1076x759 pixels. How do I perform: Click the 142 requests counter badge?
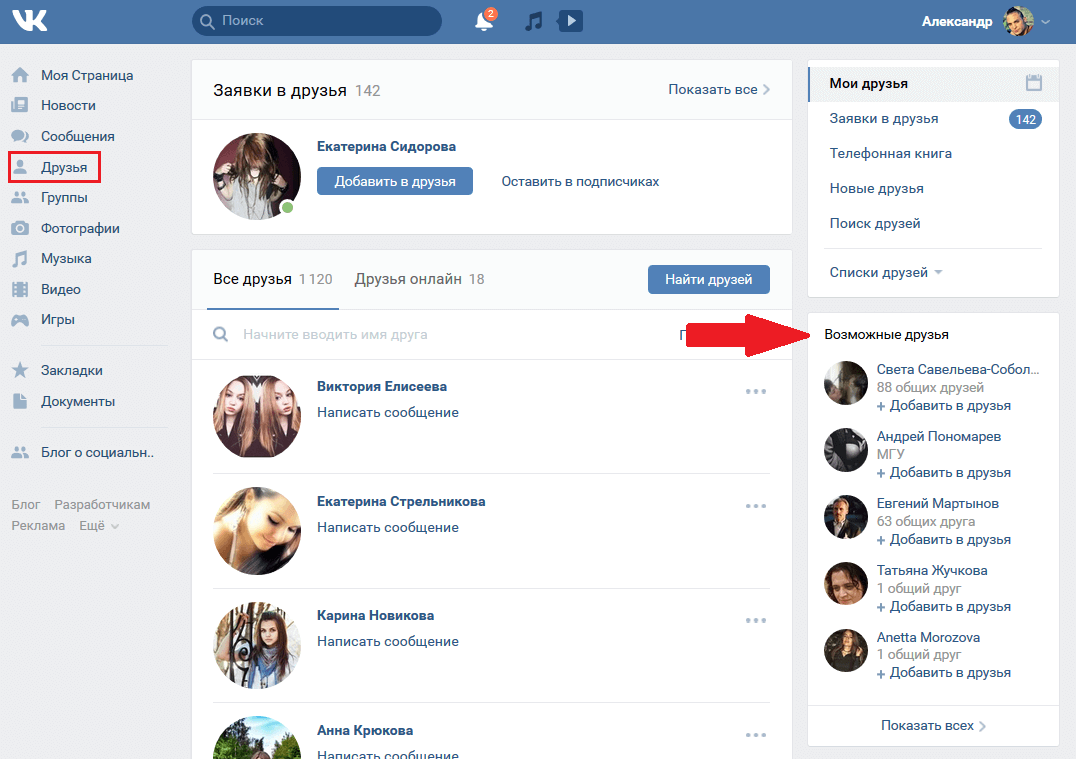1025,119
